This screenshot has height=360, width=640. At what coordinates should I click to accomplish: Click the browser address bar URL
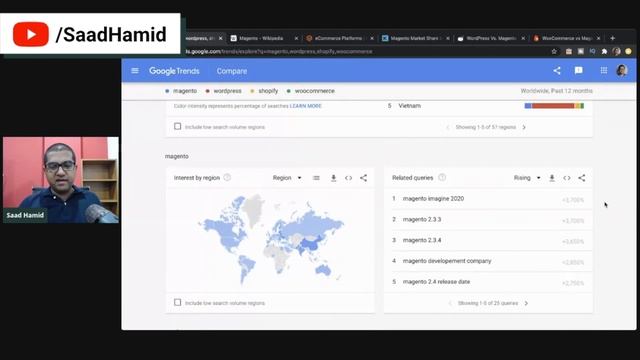coord(279,51)
